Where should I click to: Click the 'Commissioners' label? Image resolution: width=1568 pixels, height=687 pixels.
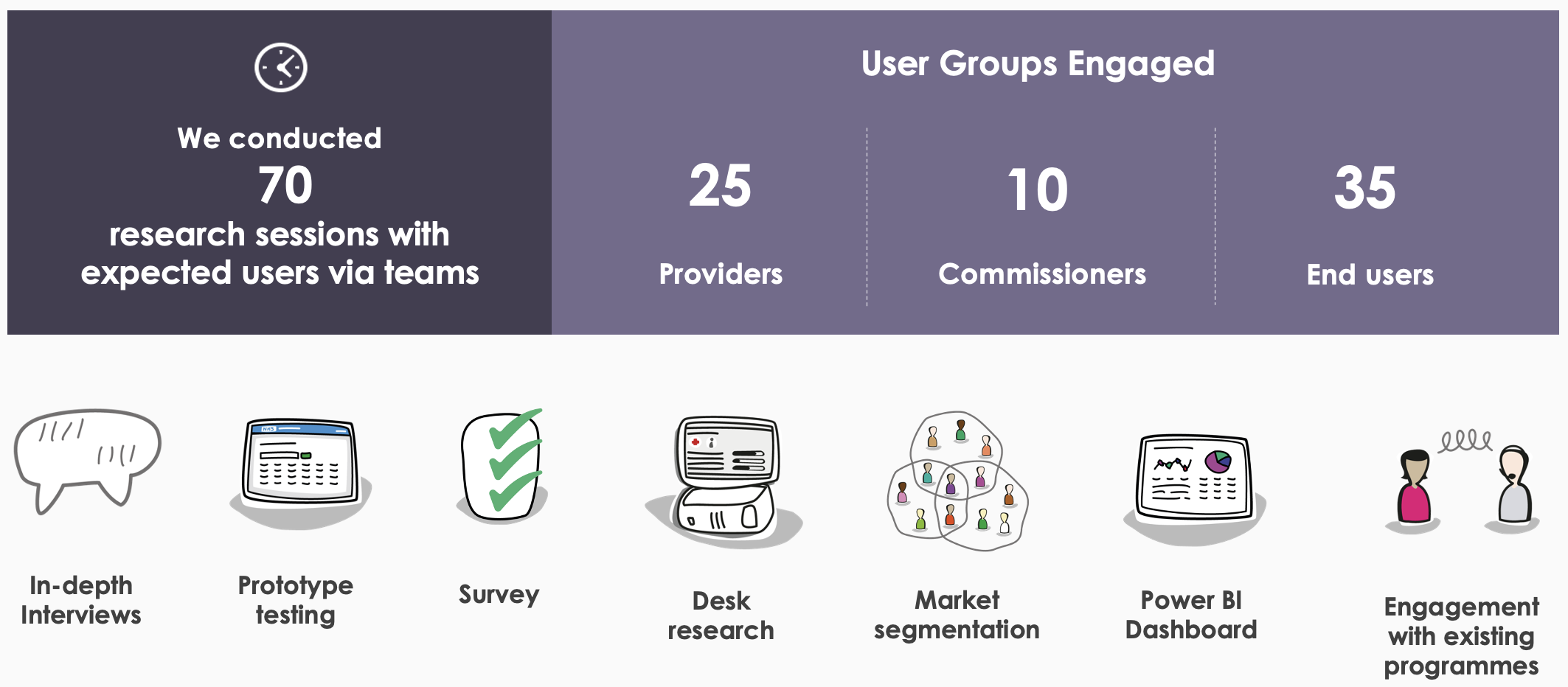coord(1042,274)
